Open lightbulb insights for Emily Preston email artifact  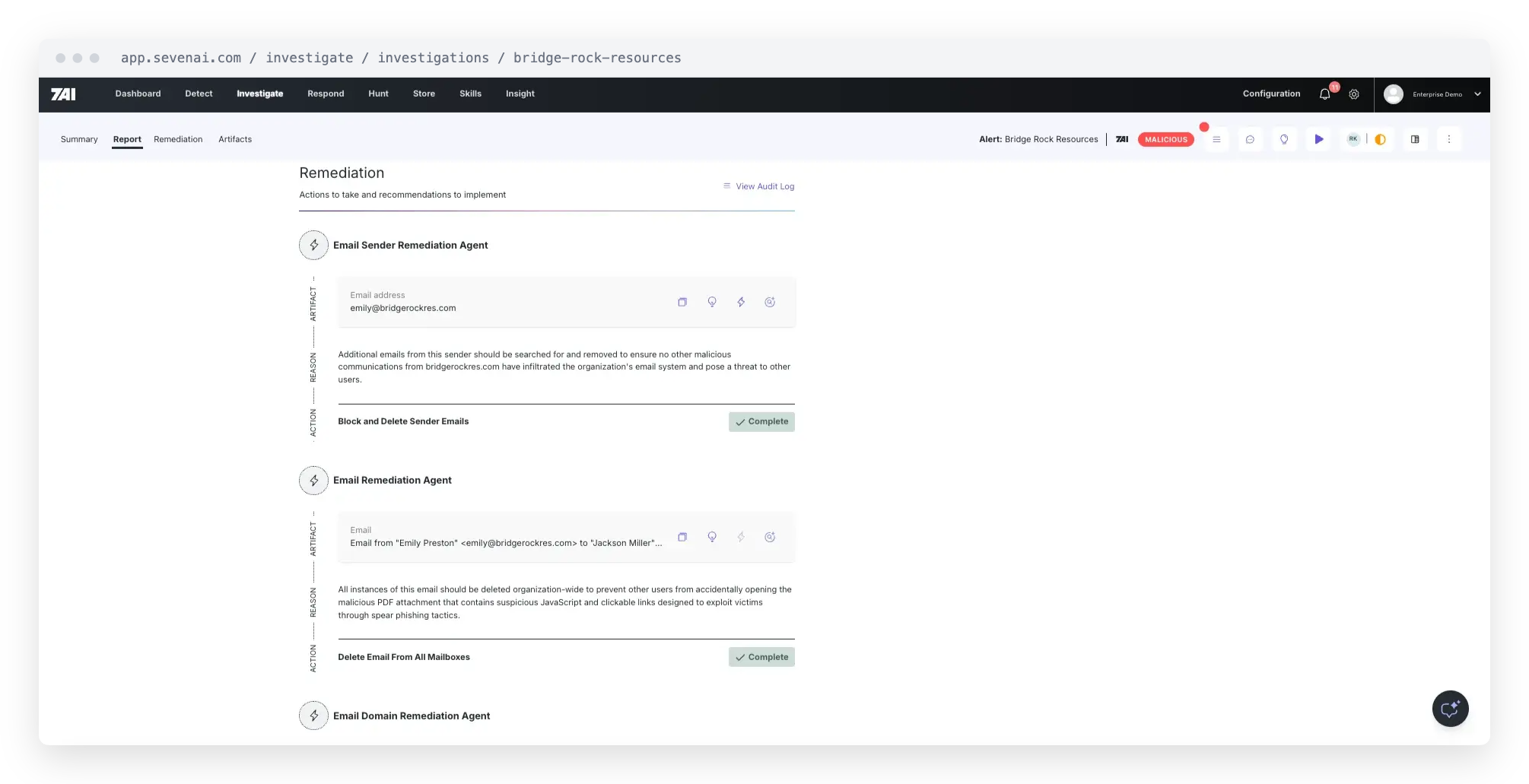712,537
